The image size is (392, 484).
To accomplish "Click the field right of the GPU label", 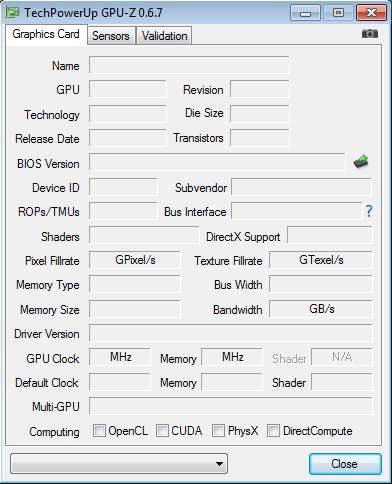I will (127, 89).
